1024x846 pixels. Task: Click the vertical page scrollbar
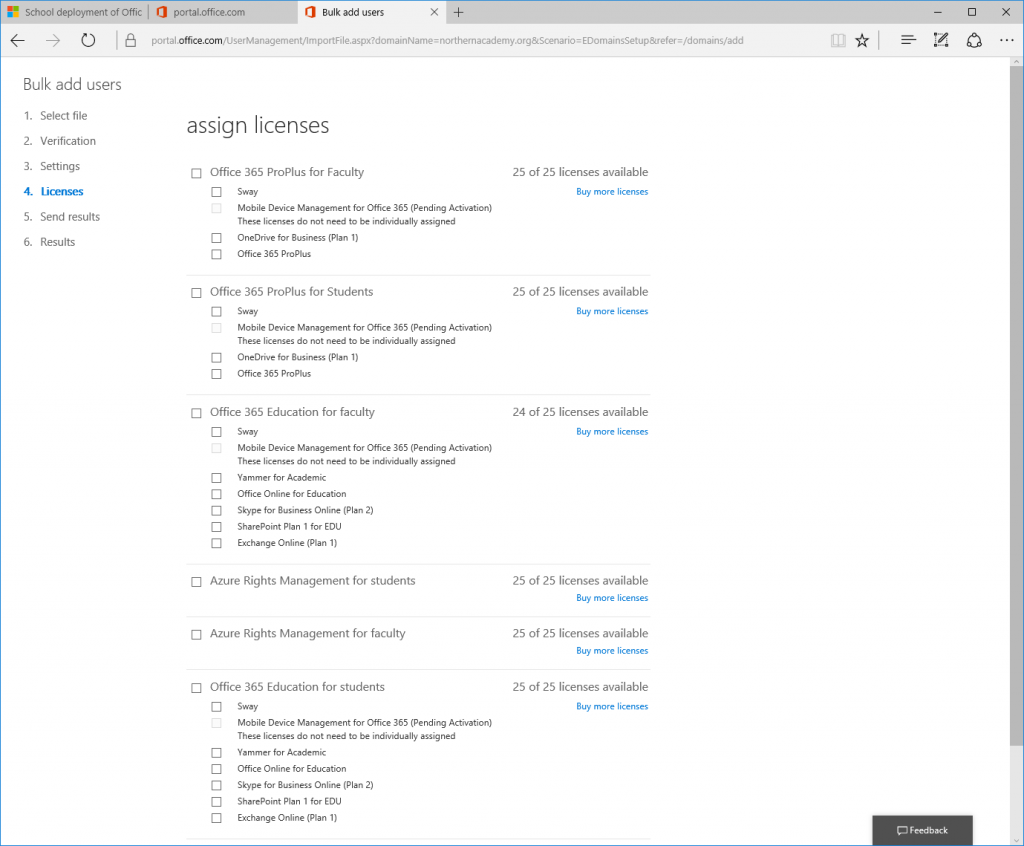(1016, 405)
